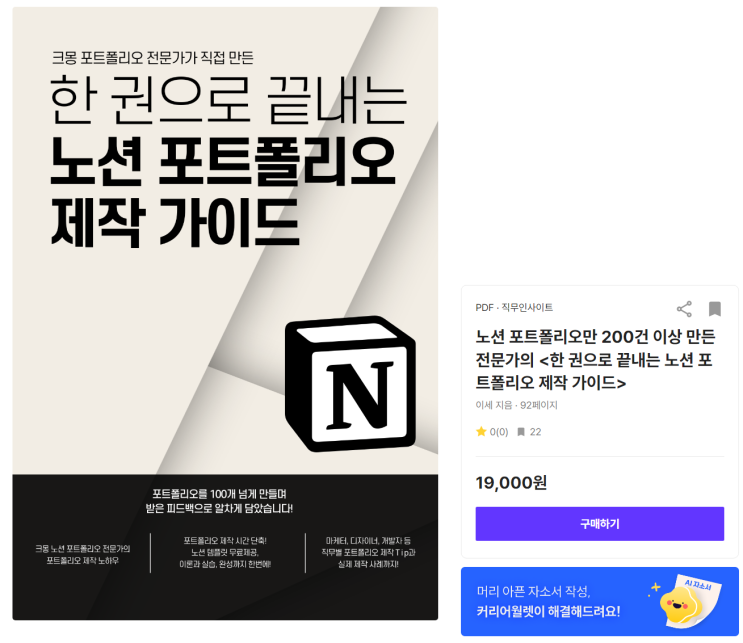This screenshot has width=743, height=643.
Task: Click the yellow star rating icon
Action: 481,431
